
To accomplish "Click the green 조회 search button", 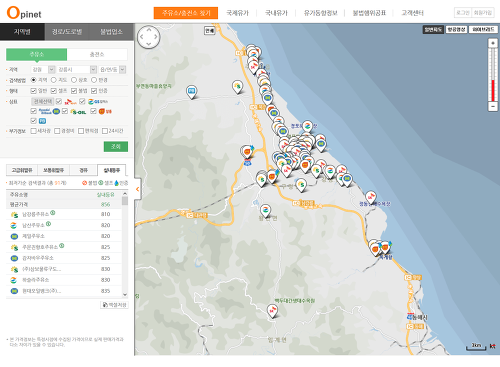I will tap(116, 146).
